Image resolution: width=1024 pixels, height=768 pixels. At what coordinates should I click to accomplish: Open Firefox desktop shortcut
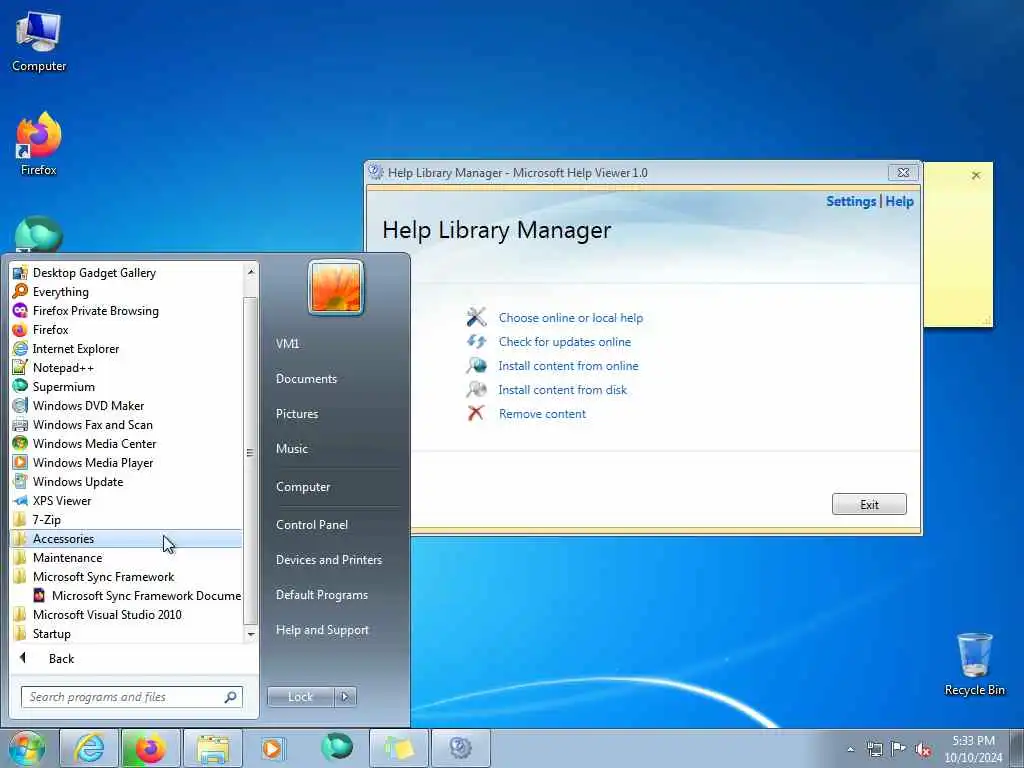coord(39,144)
